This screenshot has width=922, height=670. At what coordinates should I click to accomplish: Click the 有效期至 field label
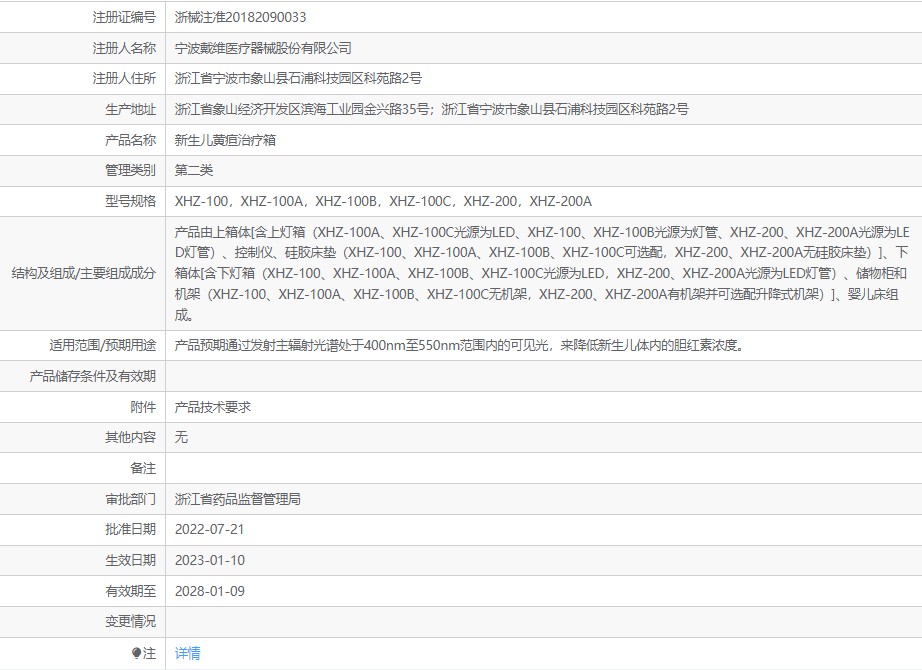click(x=131, y=591)
